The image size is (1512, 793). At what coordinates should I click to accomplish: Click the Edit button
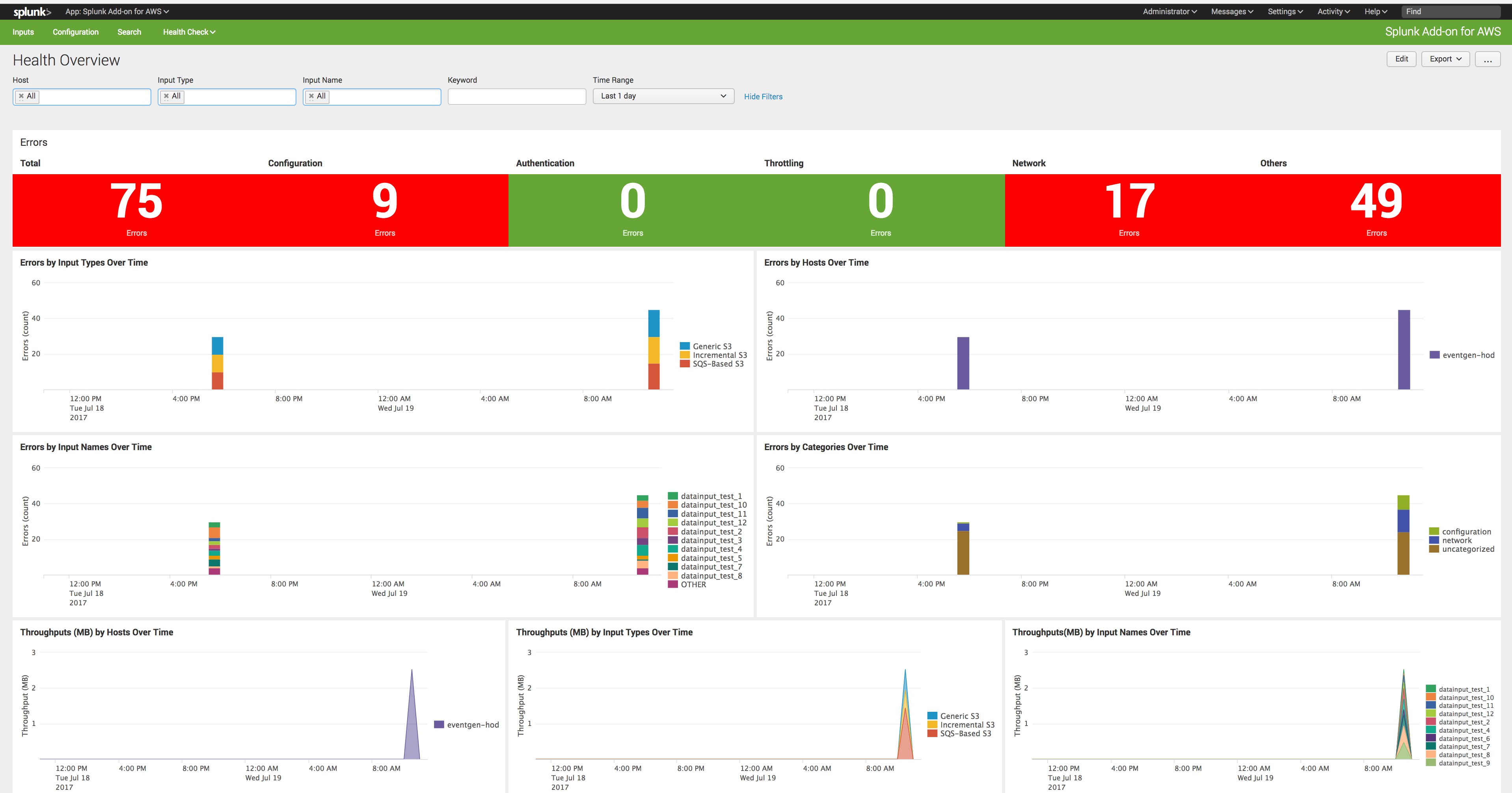[1402, 59]
